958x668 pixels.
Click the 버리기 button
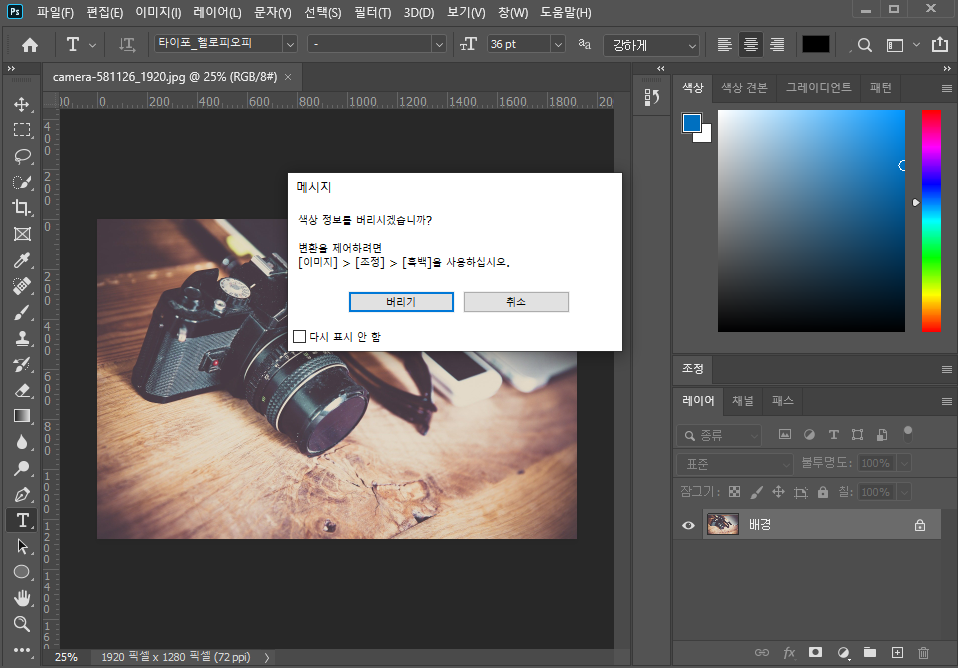pos(401,302)
